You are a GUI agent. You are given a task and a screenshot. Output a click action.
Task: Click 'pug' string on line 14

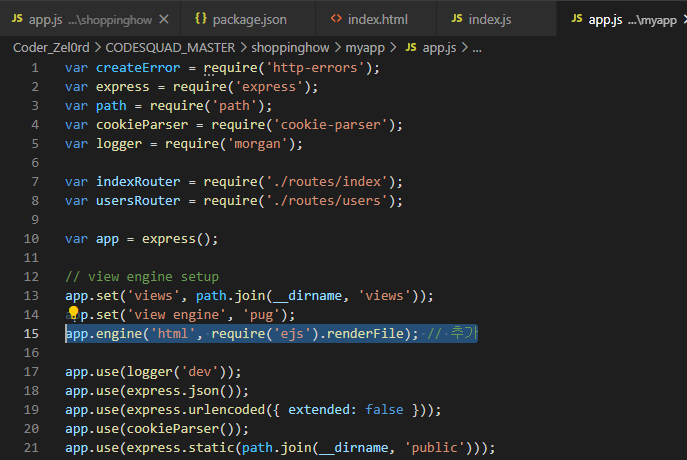(x=261, y=315)
